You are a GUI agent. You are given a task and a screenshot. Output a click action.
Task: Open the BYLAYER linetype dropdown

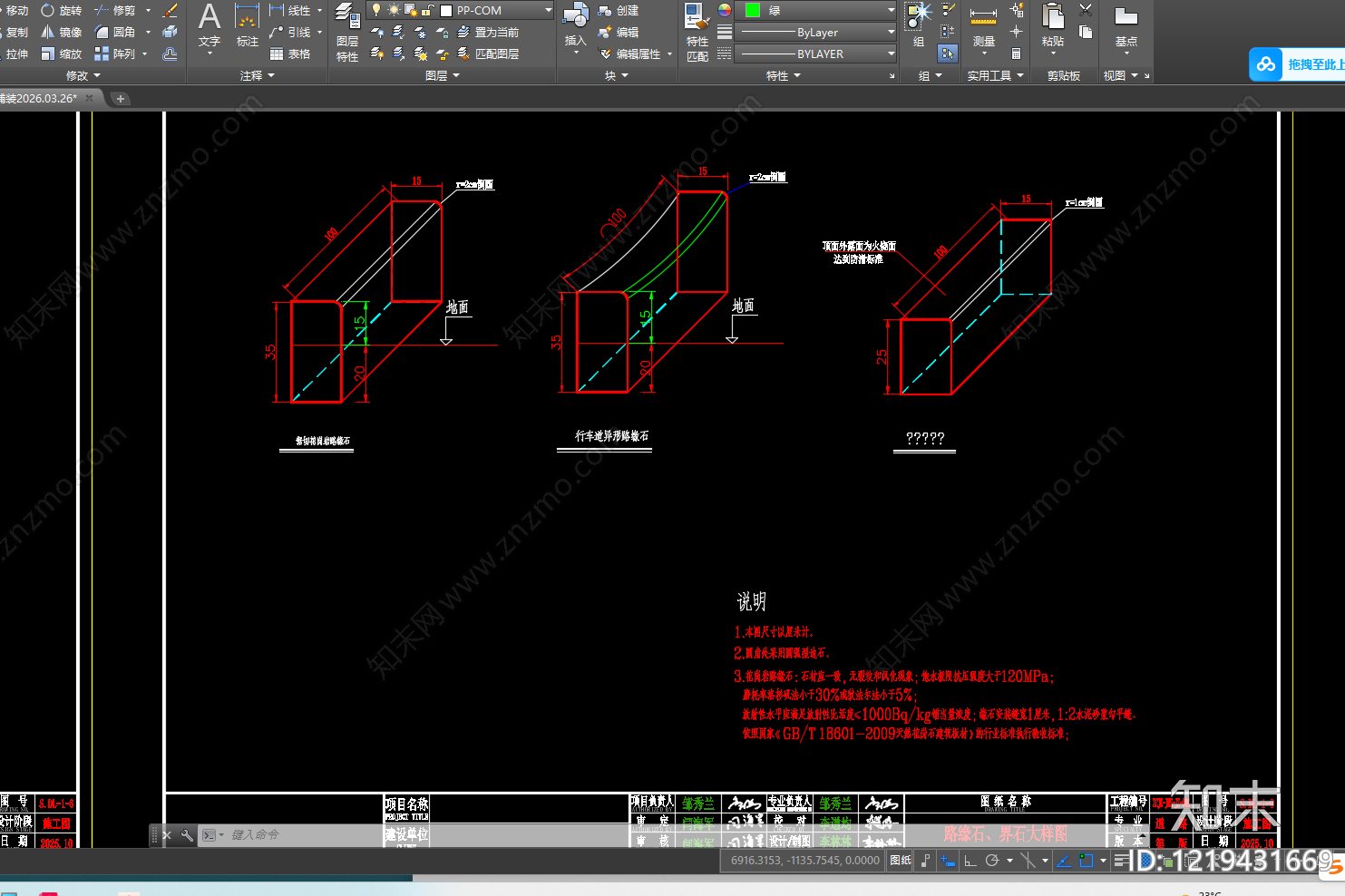tap(815, 54)
